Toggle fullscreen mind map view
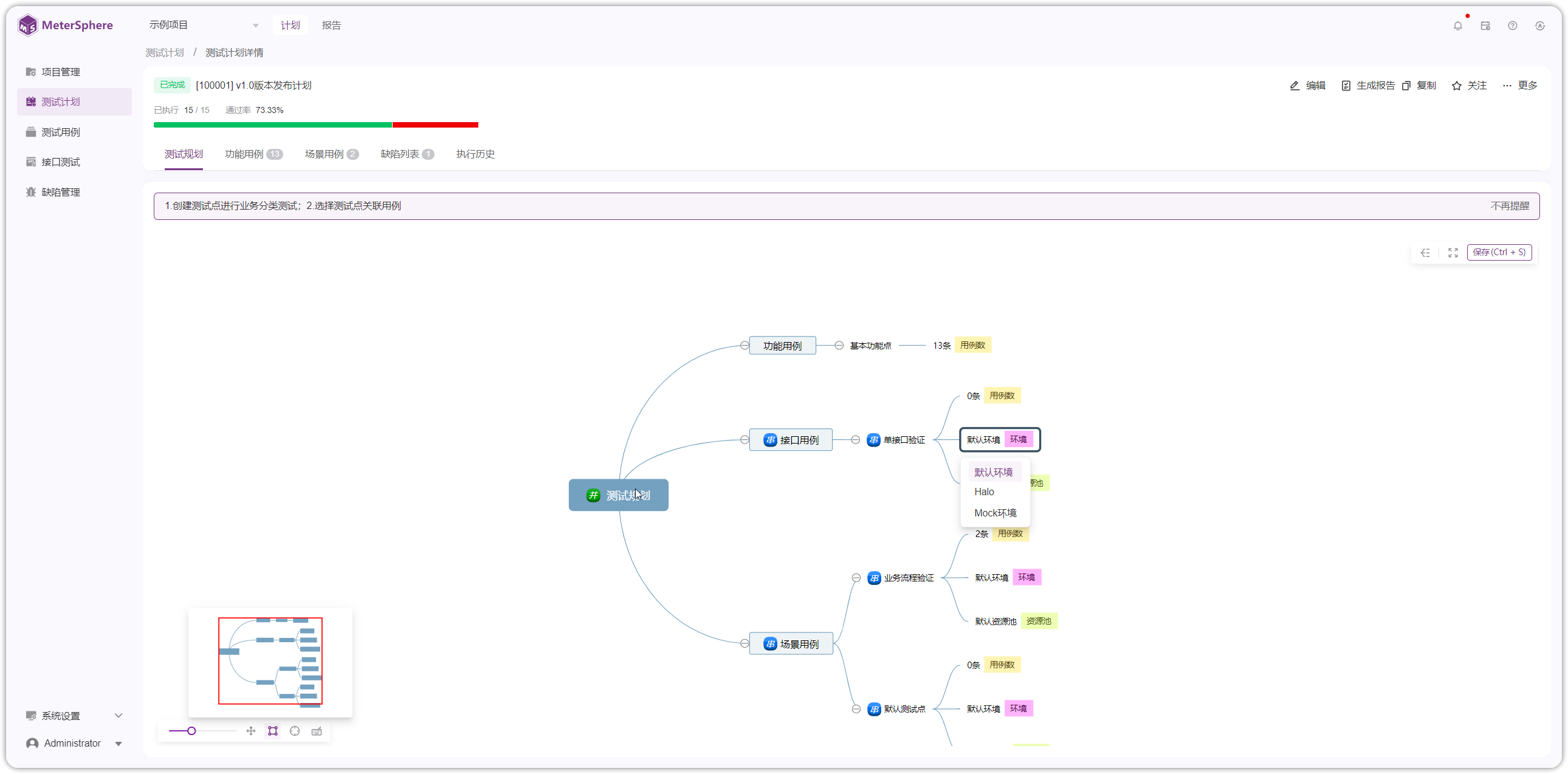Viewport: 1568px width, 774px height. (x=1453, y=253)
